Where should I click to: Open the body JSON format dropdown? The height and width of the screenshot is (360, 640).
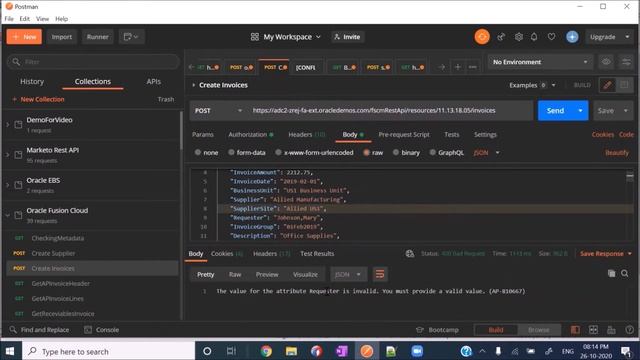tap(487, 153)
